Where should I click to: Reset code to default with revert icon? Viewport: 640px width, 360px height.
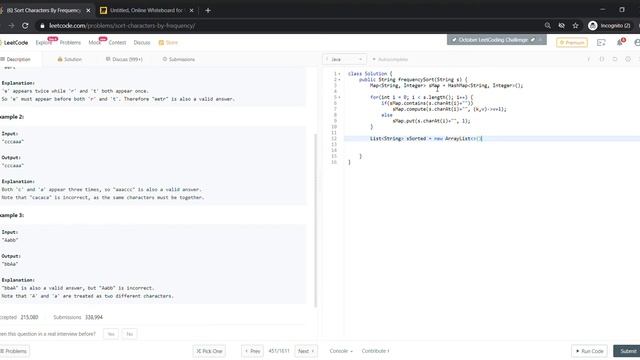pyautogui.click(x=615, y=60)
